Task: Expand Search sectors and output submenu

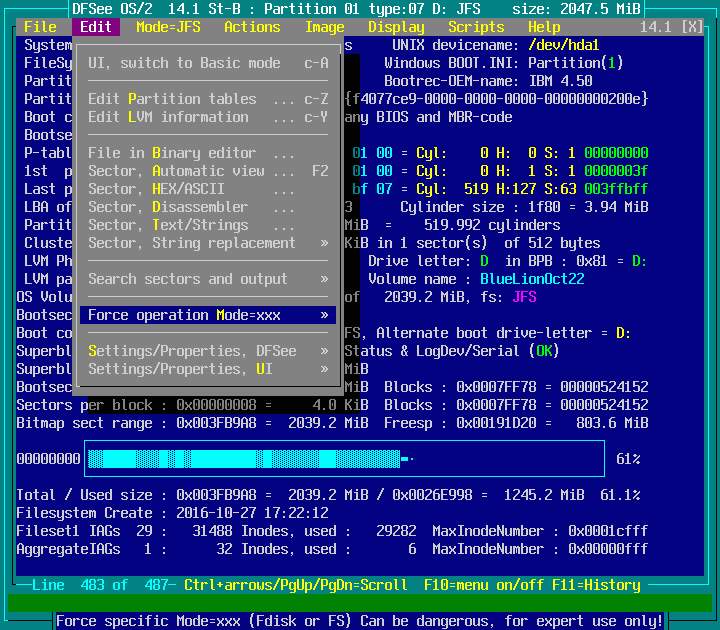Action: 208,279
